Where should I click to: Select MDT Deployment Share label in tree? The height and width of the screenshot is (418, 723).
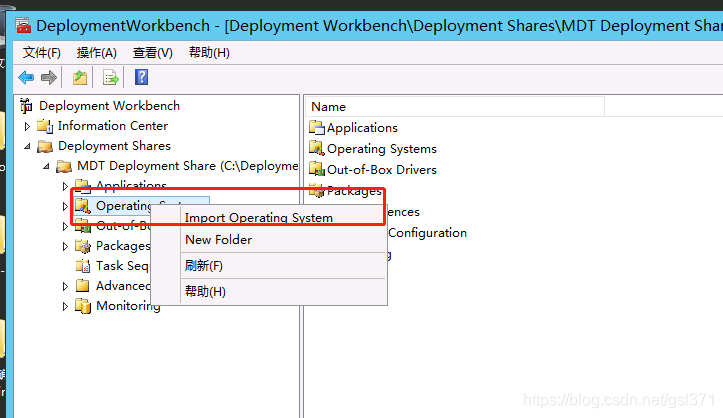[x=187, y=166]
